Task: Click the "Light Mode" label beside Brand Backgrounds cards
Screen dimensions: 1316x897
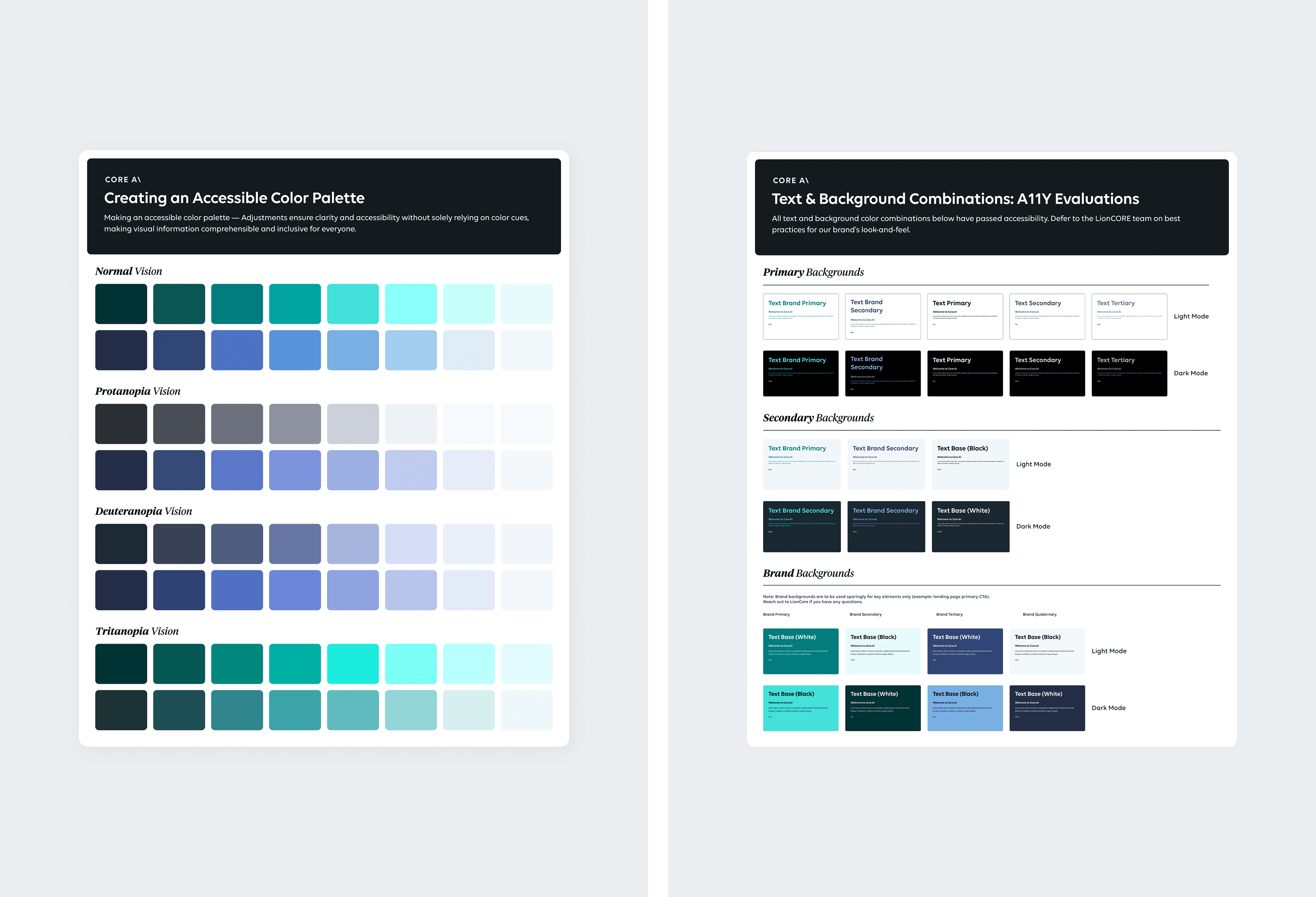Action: [1109, 652]
